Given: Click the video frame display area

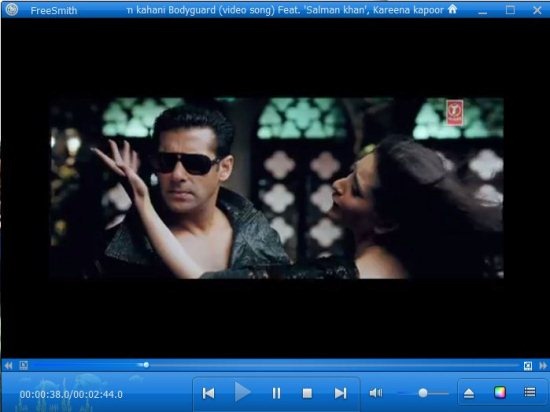Looking at the screenshot, I should pos(276,188).
